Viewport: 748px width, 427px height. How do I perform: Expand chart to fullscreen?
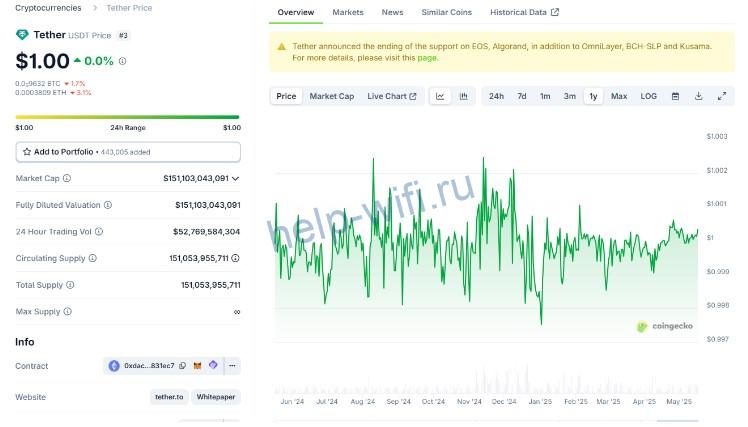722,96
